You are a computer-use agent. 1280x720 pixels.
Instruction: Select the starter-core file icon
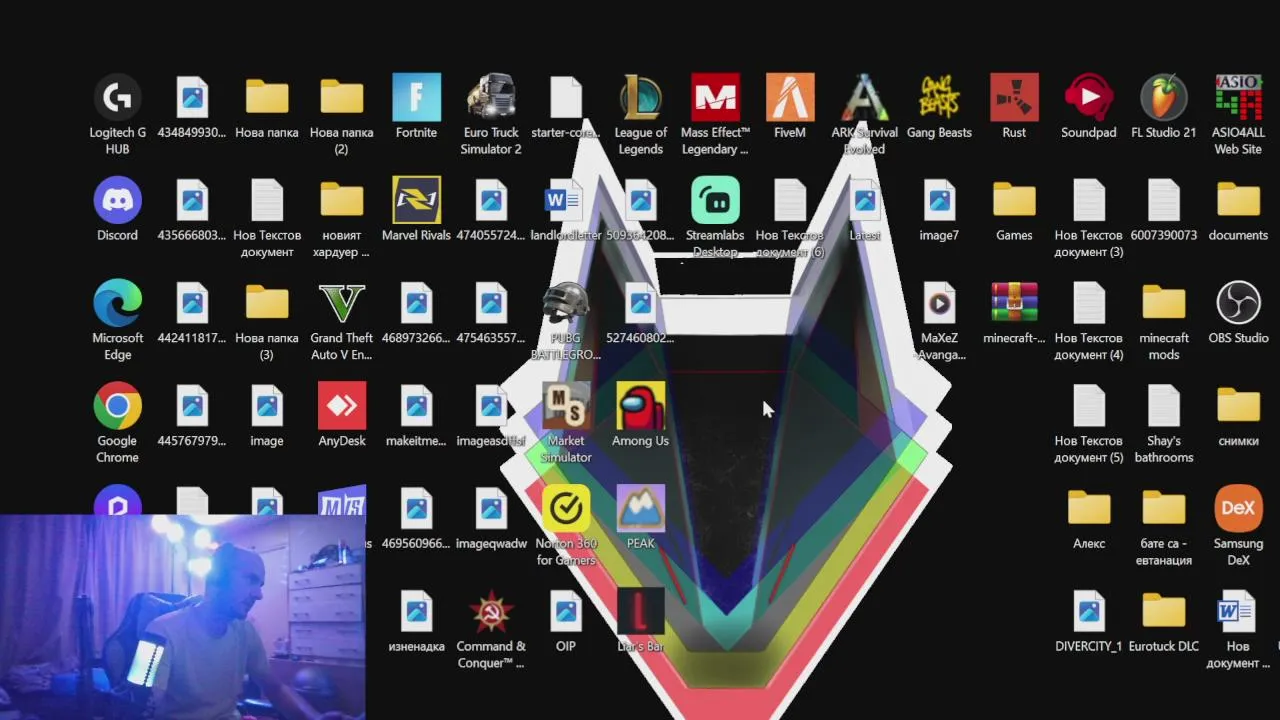[x=566, y=106]
